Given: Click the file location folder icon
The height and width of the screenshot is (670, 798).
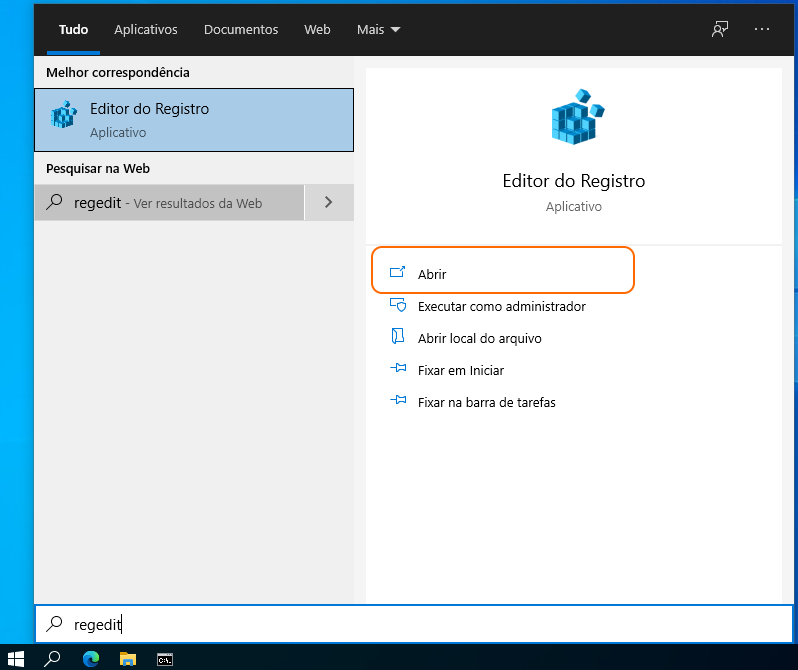Looking at the screenshot, I should (x=397, y=336).
